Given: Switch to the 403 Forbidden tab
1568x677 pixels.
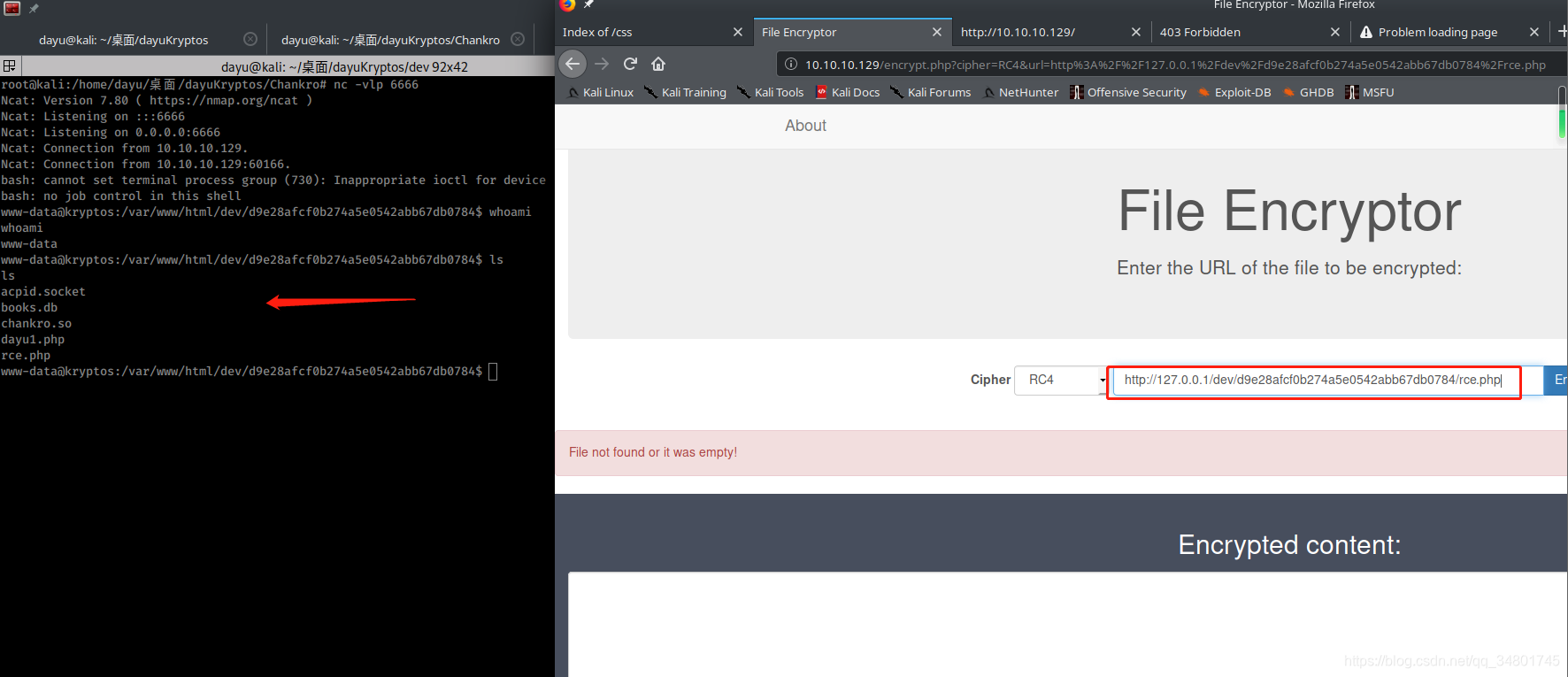Looking at the screenshot, I should 1250,32.
